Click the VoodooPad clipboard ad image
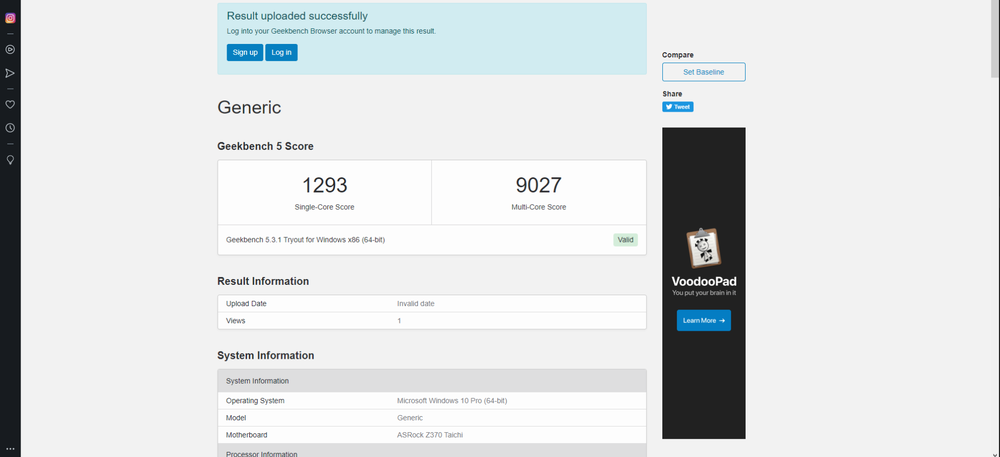 [x=703, y=249]
